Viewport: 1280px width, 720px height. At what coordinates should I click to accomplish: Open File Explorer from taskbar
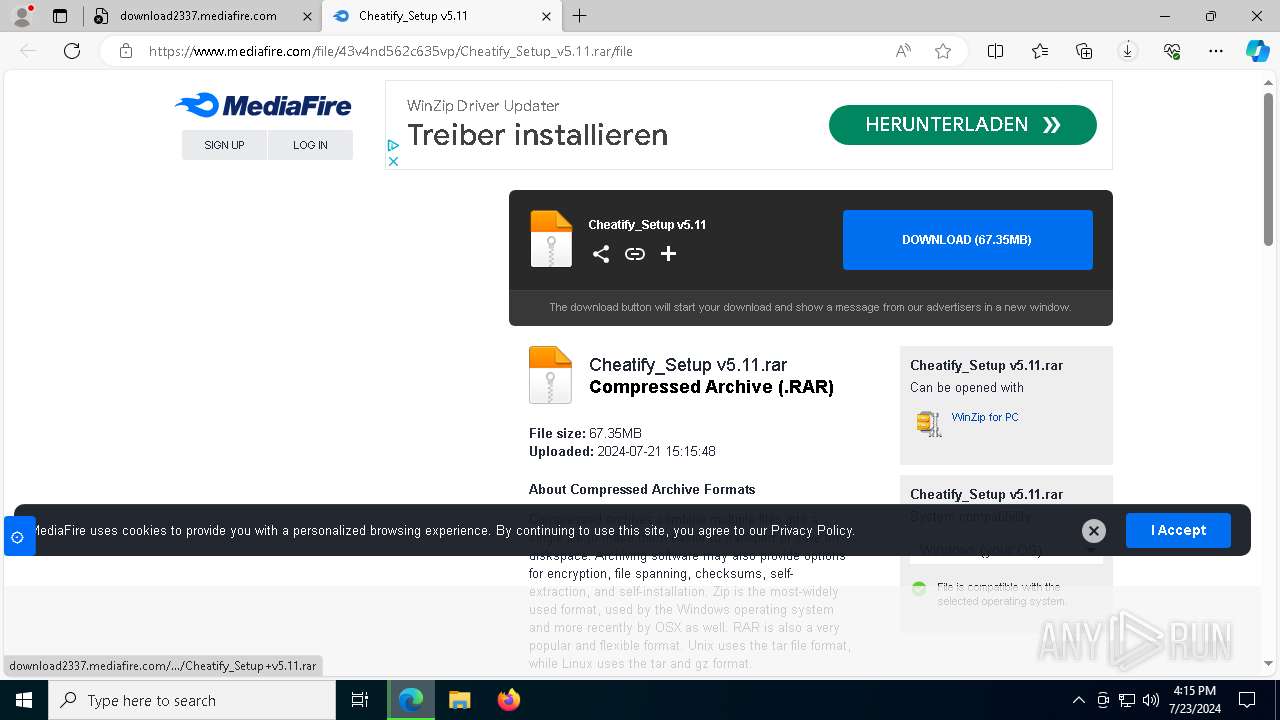click(x=459, y=700)
